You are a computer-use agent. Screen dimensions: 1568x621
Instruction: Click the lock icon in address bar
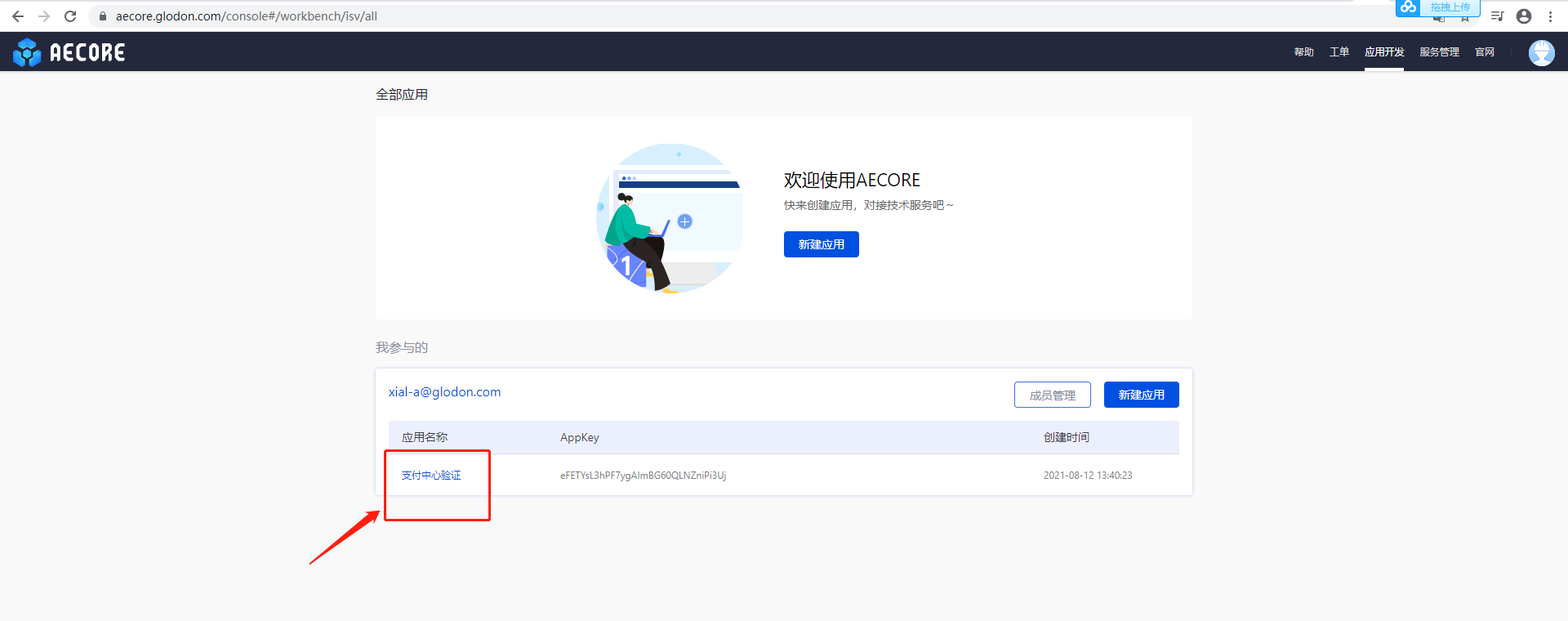(103, 16)
